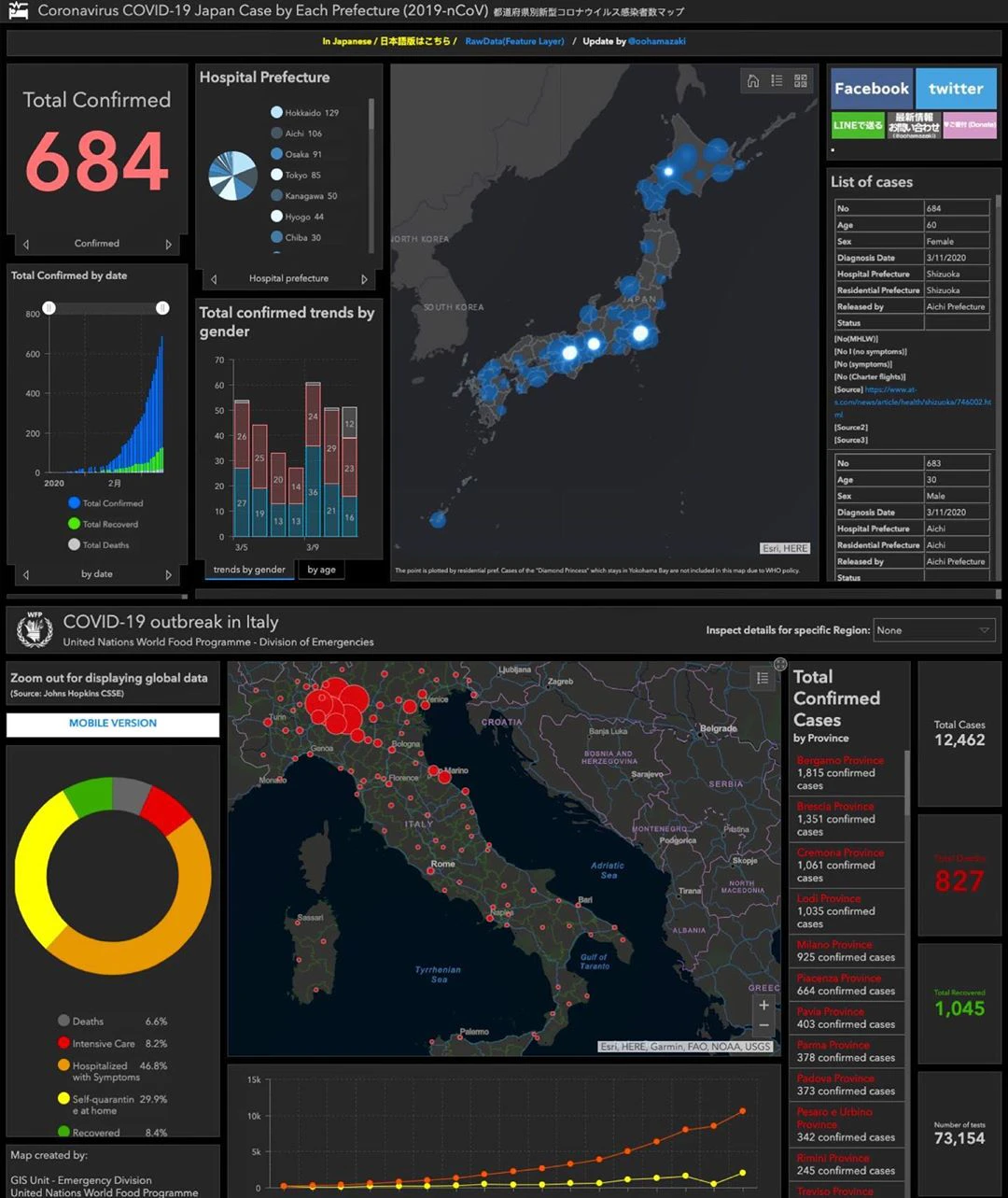Toggle Total Deaths series in date legend
The width and height of the screenshot is (1008, 1198).
pos(99,545)
